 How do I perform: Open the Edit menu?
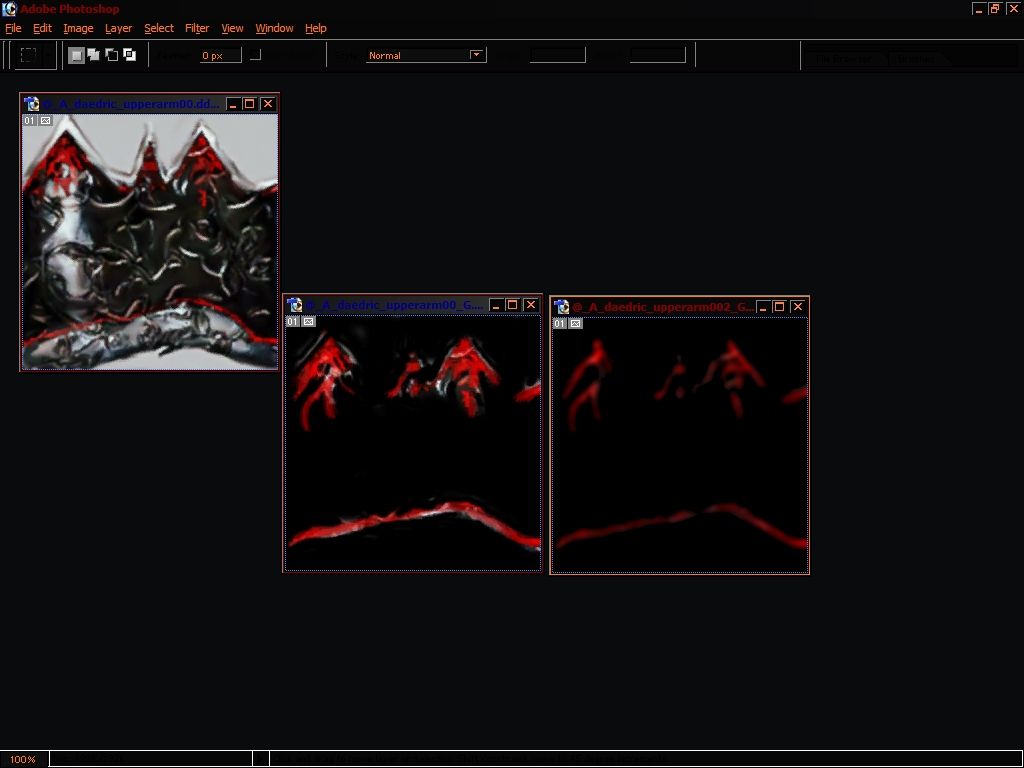click(42, 28)
